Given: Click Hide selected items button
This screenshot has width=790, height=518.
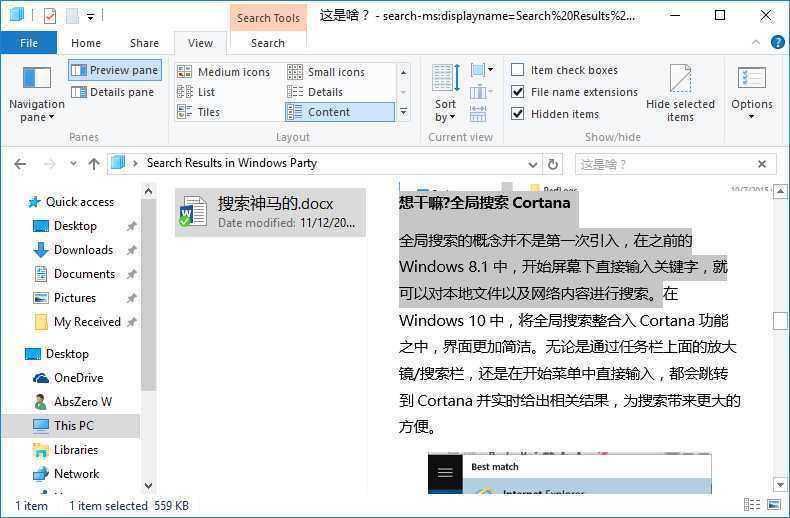Looking at the screenshot, I should [x=680, y=94].
